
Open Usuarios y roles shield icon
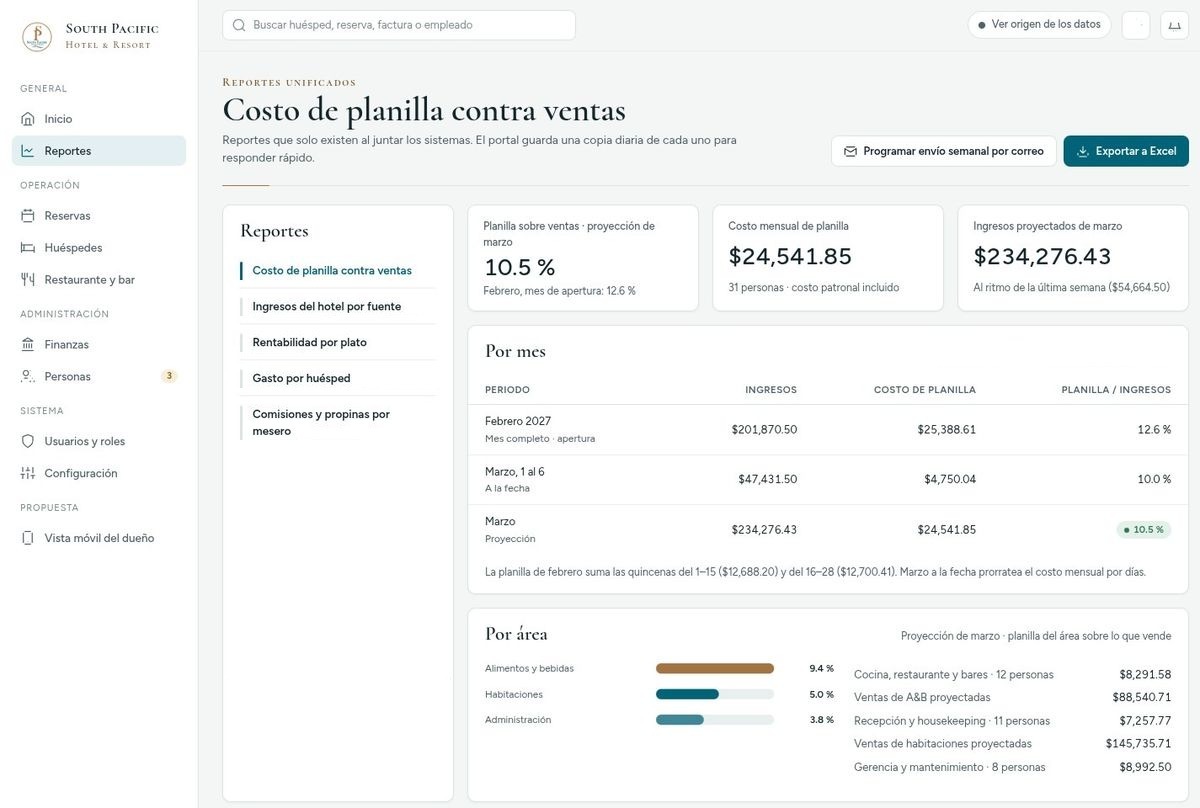click(x=28, y=442)
